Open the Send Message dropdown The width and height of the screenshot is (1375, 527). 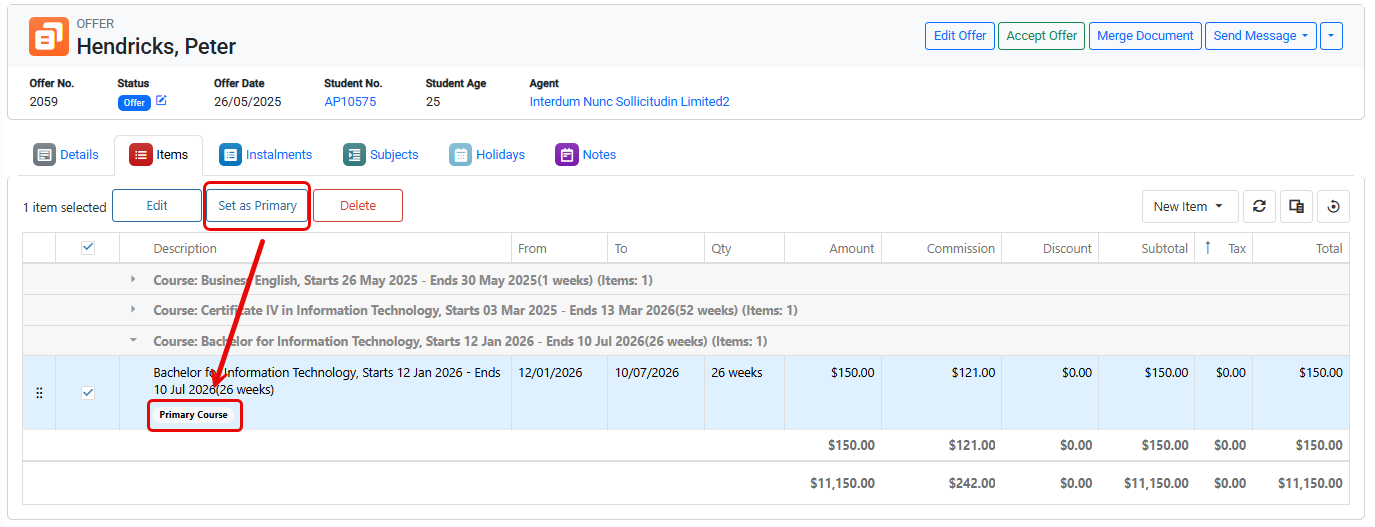pyautogui.click(x=1260, y=36)
